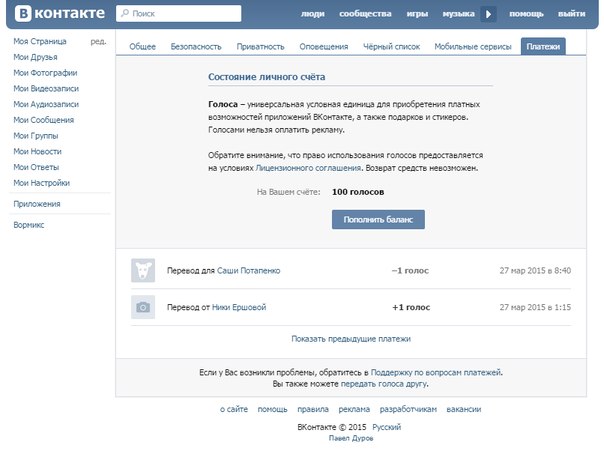Screen dimensions: 604x457
Task: Show previous payments via Показать предыдущие платежи
Action: pyautogui.click(x=351, y=339)
